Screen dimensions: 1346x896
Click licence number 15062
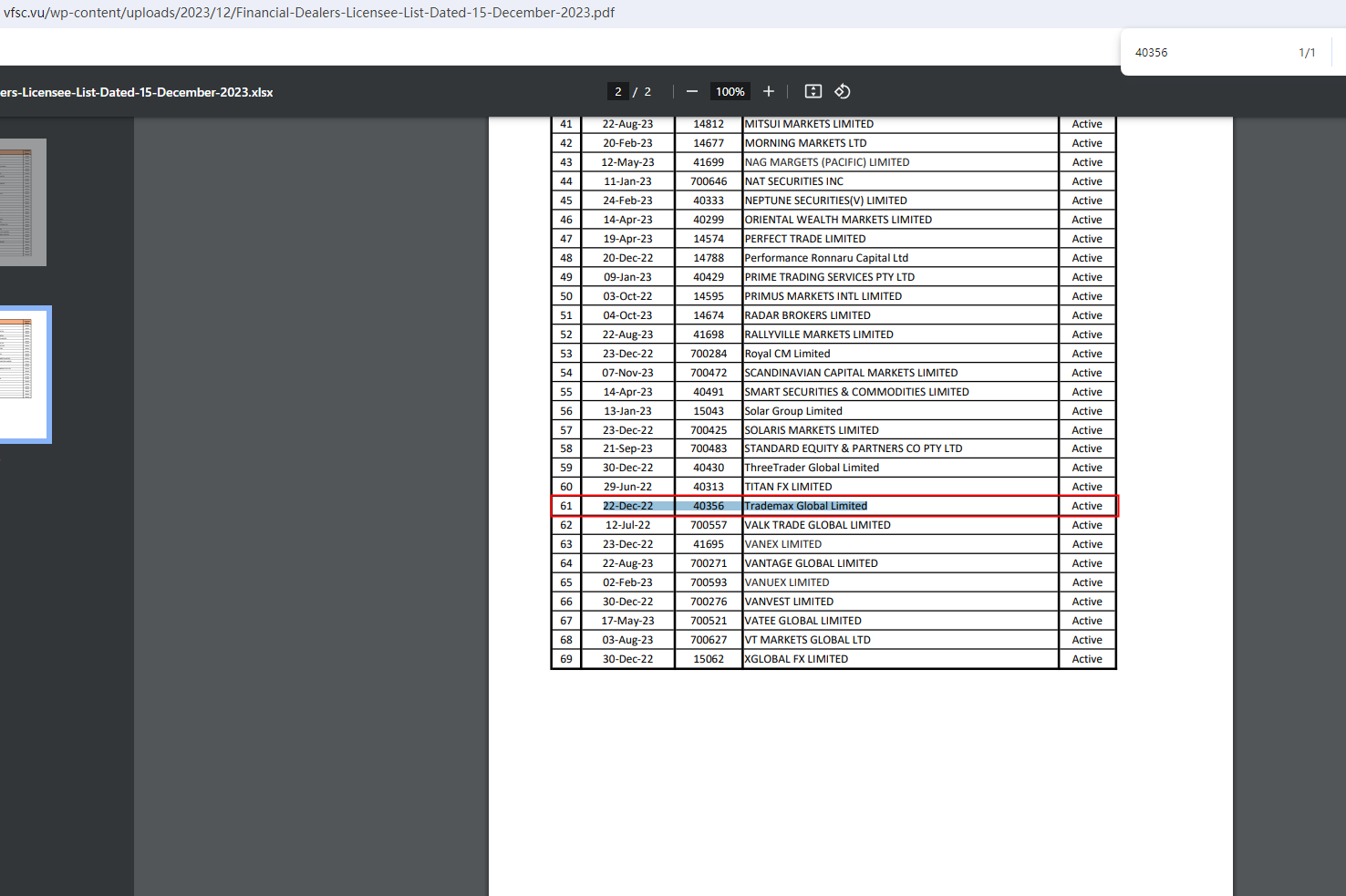point(709,659)
